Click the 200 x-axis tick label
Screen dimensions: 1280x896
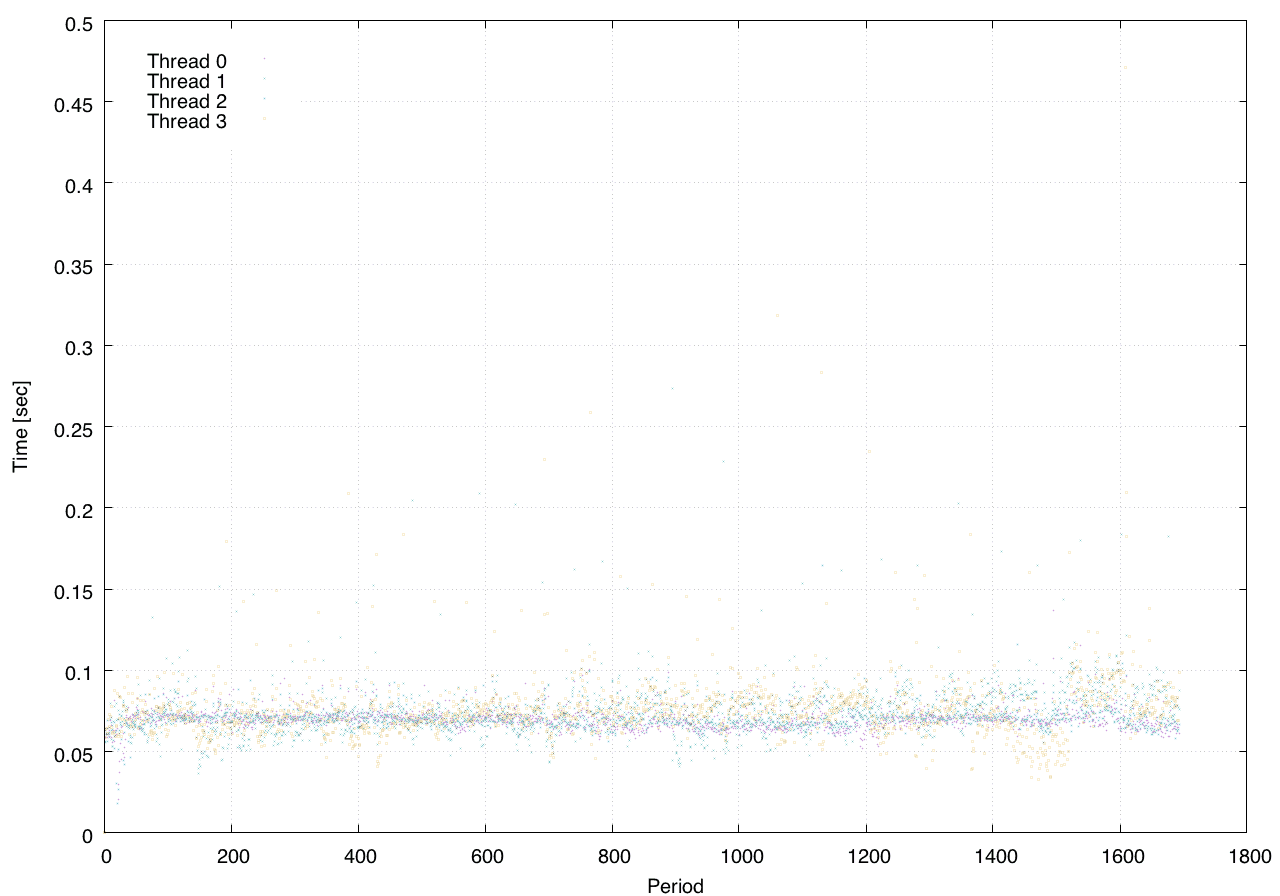[x=231, y=857]
